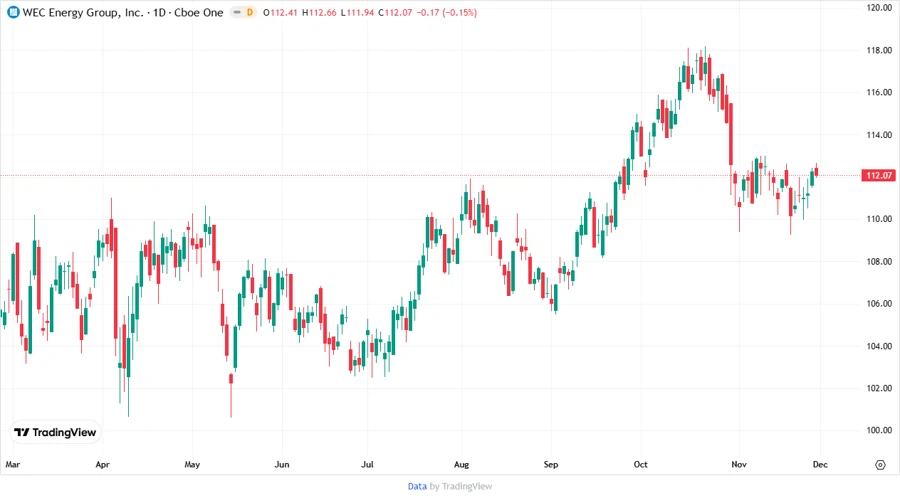Open the TradingView logo link

(x=55, y=433)
